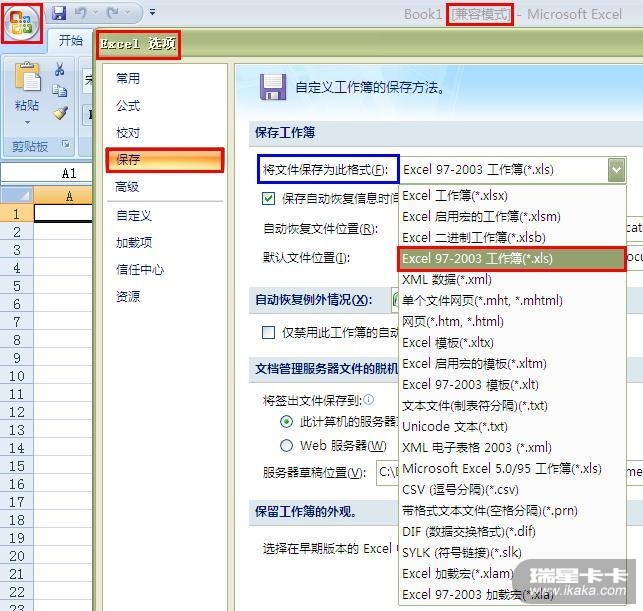Image resolution: width=643 pixels, height=611 pixels.
Task: Select 保存 category in Excel Options
Action: 165,160
